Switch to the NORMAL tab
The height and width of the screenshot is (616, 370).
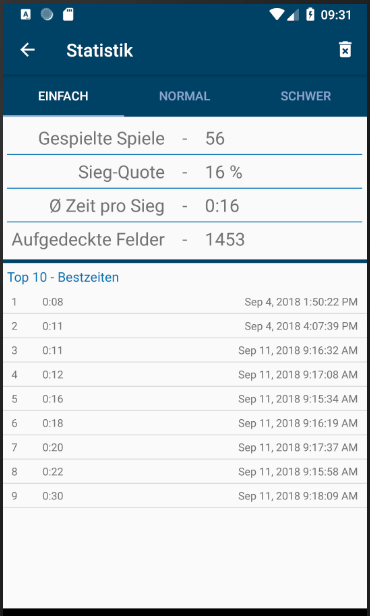coord(185,96)
